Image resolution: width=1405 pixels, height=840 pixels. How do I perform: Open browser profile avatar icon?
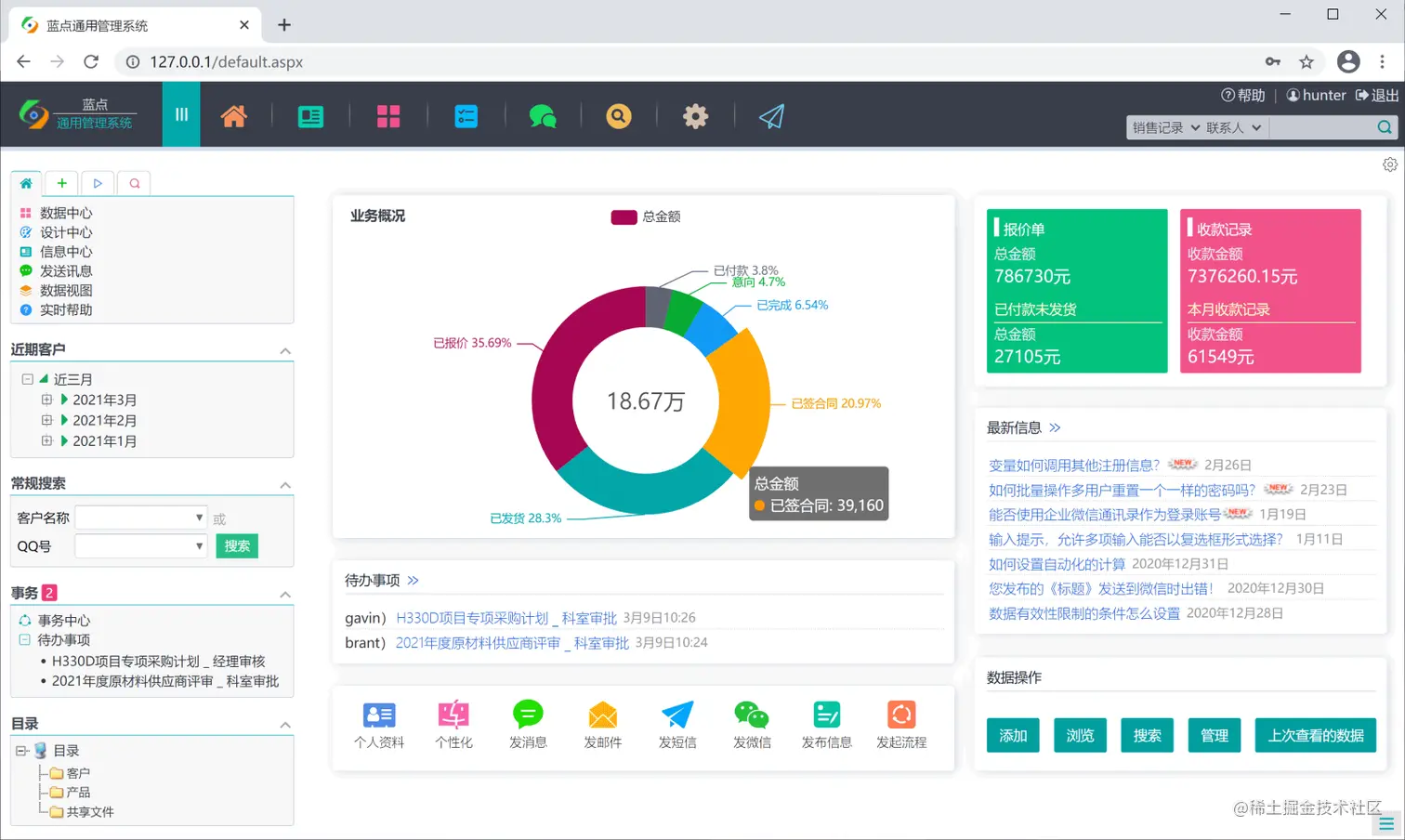click(1348, 62)
